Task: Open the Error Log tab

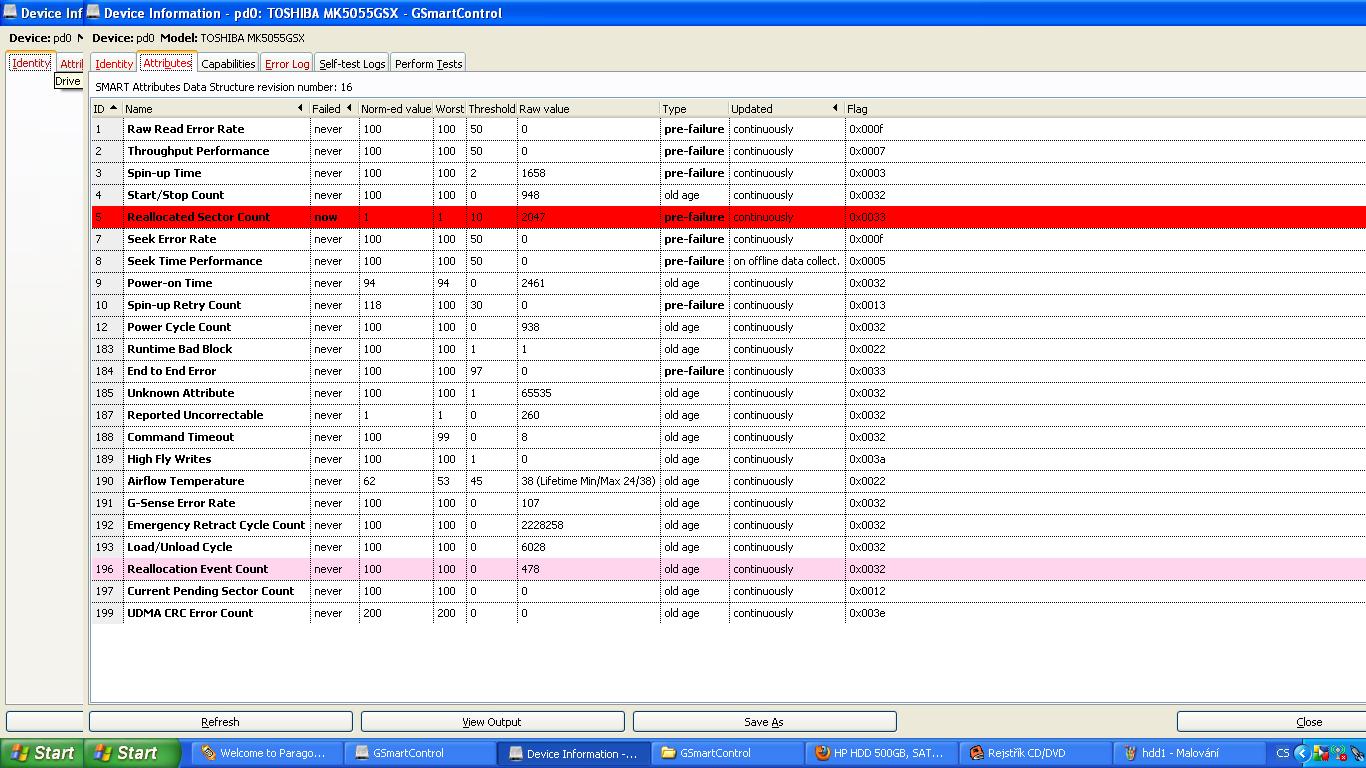Action: coord(287,64)
